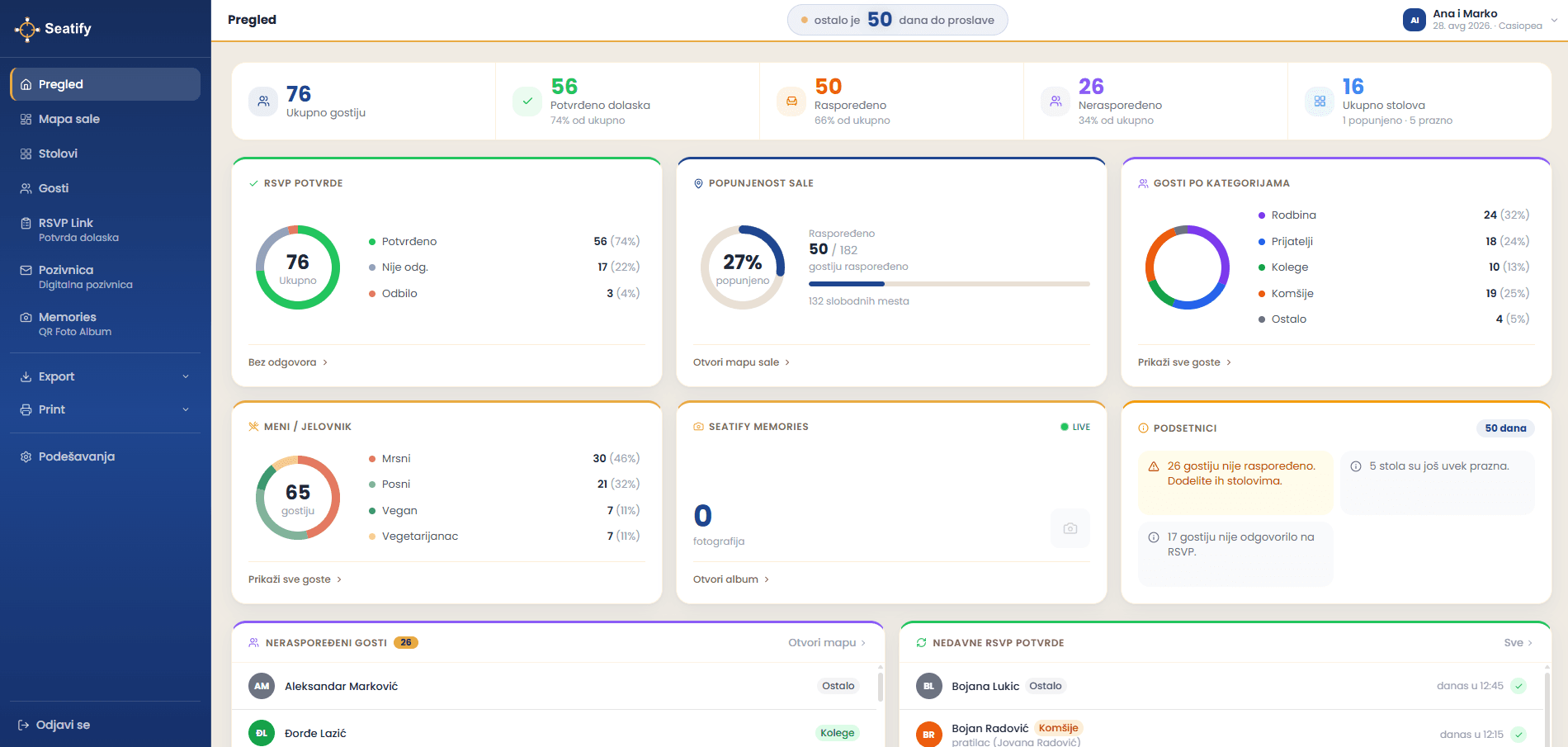Click the Kolege tag on Đorđe Lazić

[837, 733]
